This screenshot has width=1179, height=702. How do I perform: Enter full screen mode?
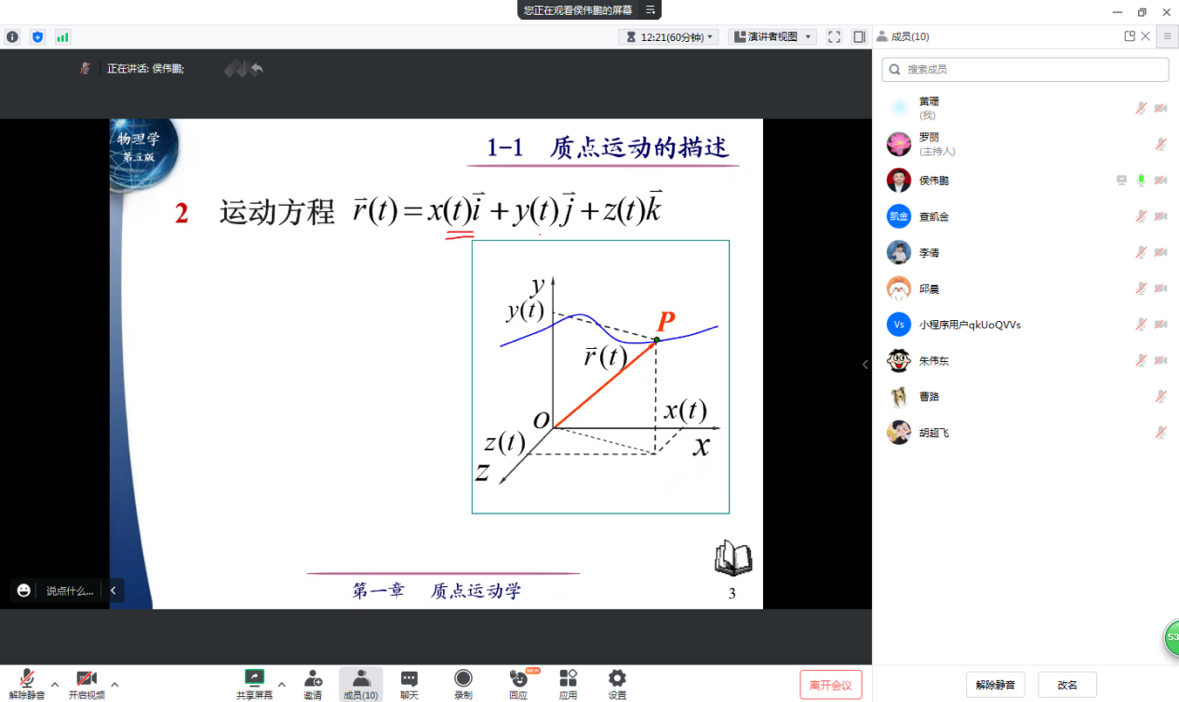click(834, 37)
